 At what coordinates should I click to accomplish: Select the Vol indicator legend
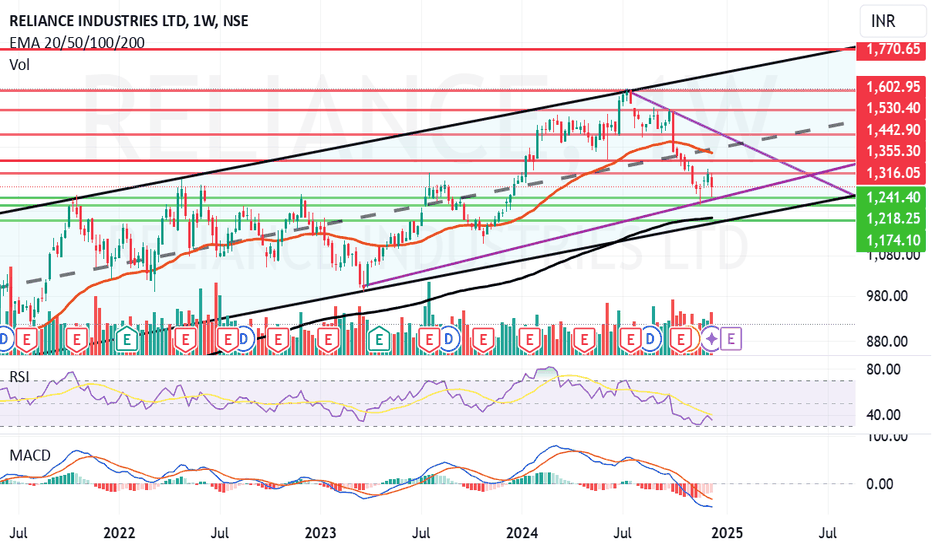[x=20, y=64]
